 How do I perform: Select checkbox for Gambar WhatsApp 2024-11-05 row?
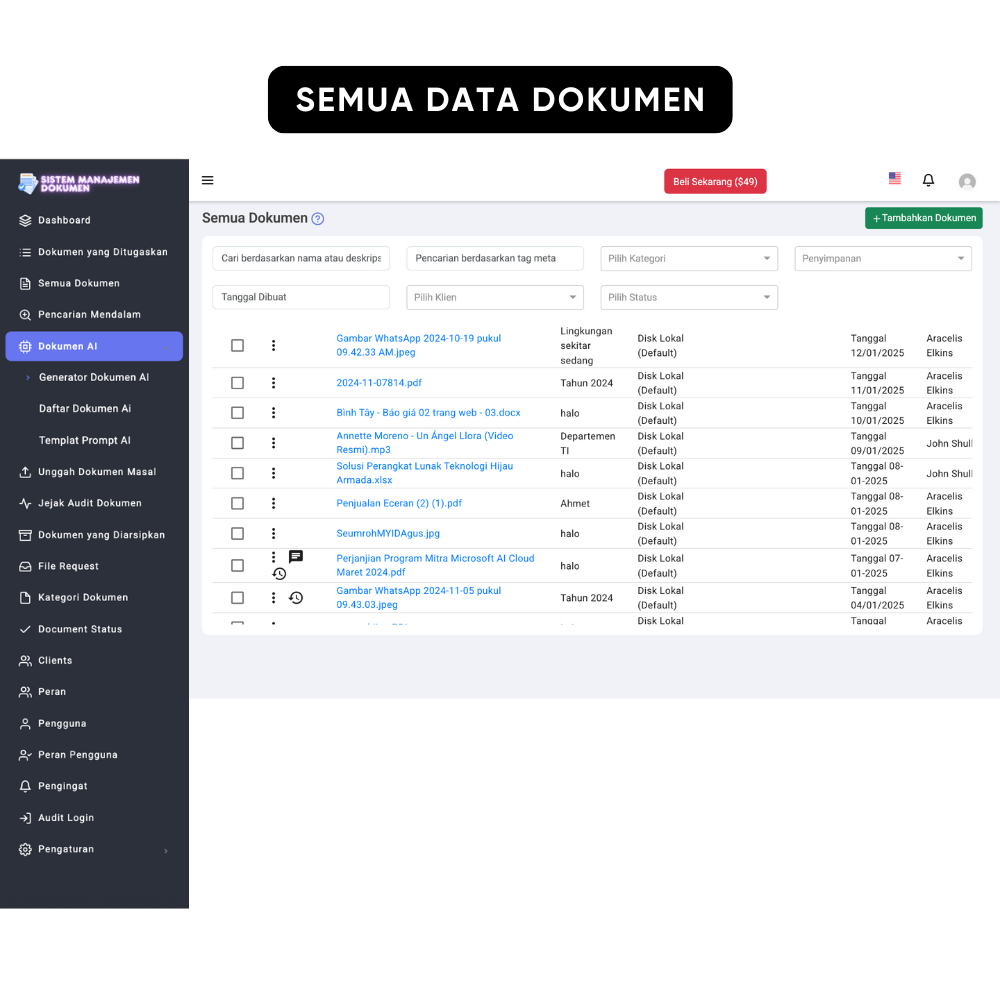(x=237, y=598)
